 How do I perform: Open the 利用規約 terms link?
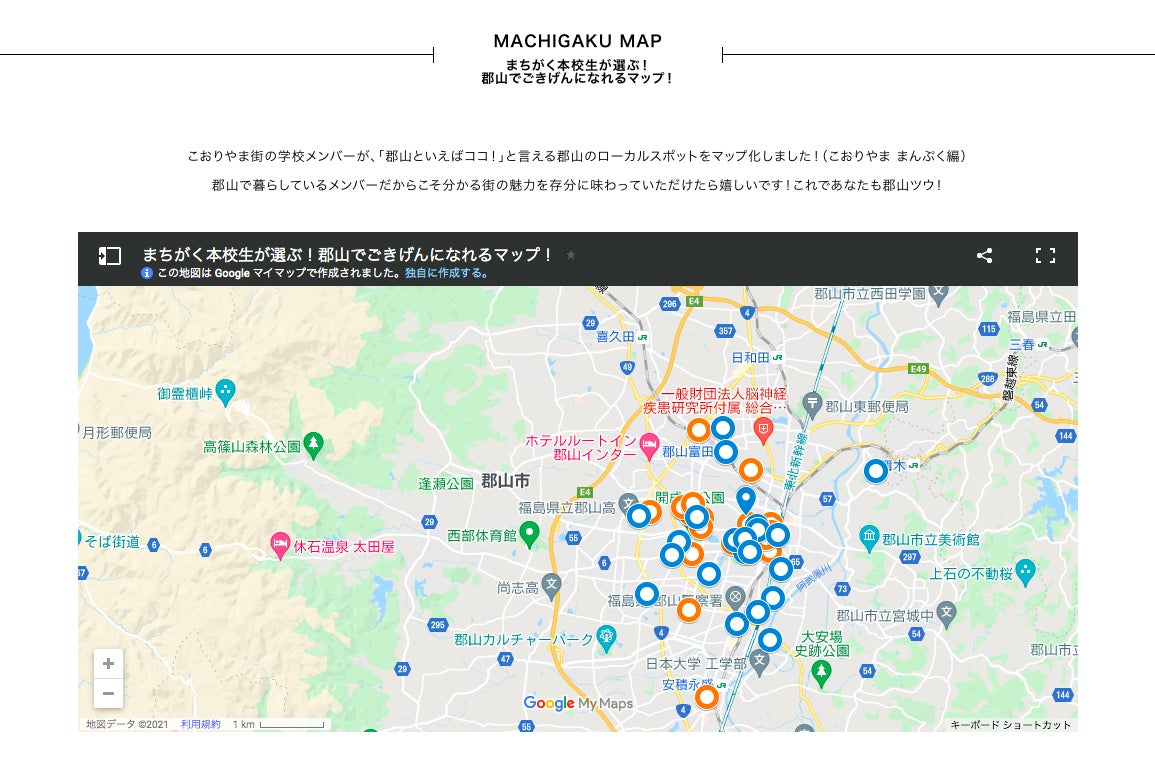[200, 724]
